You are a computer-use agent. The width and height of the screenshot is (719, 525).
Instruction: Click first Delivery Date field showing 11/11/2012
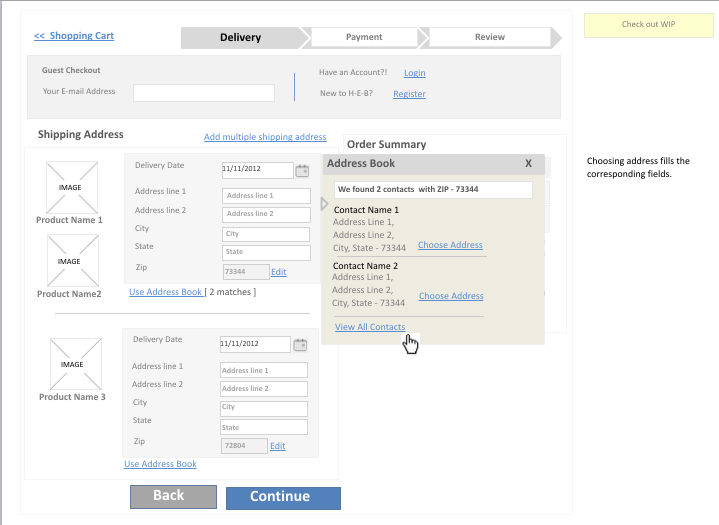coord(258,170)
